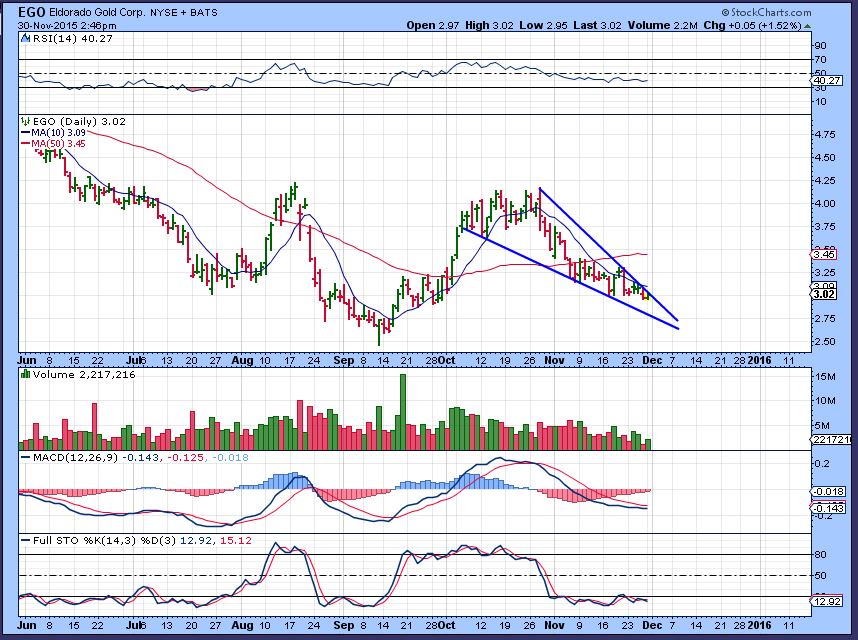Click the RSI(14) indicator icon
858x640 pixels.
pyautogui.click(x=25, y=38)
